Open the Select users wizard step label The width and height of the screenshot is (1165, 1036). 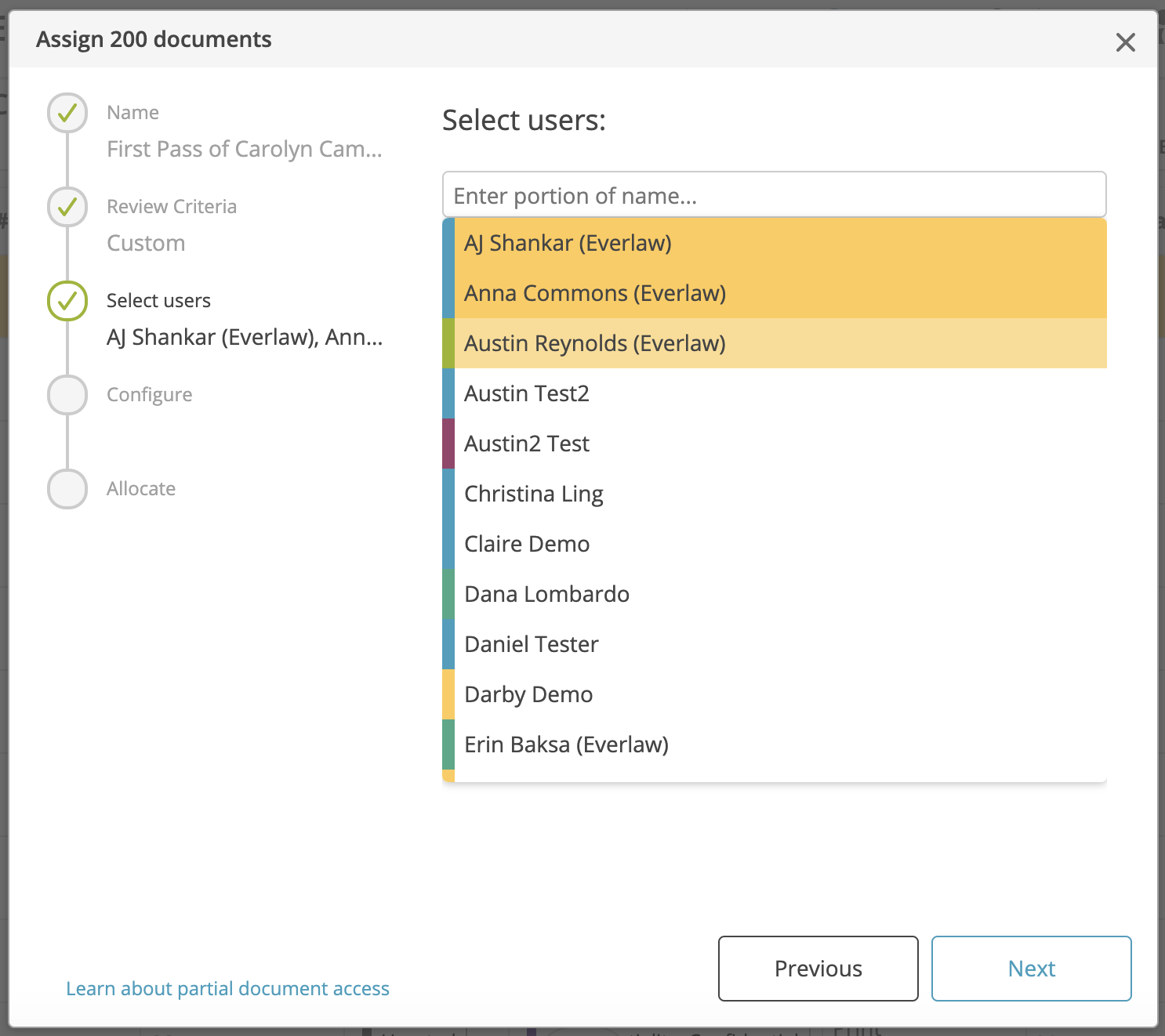tap(158, 301)
